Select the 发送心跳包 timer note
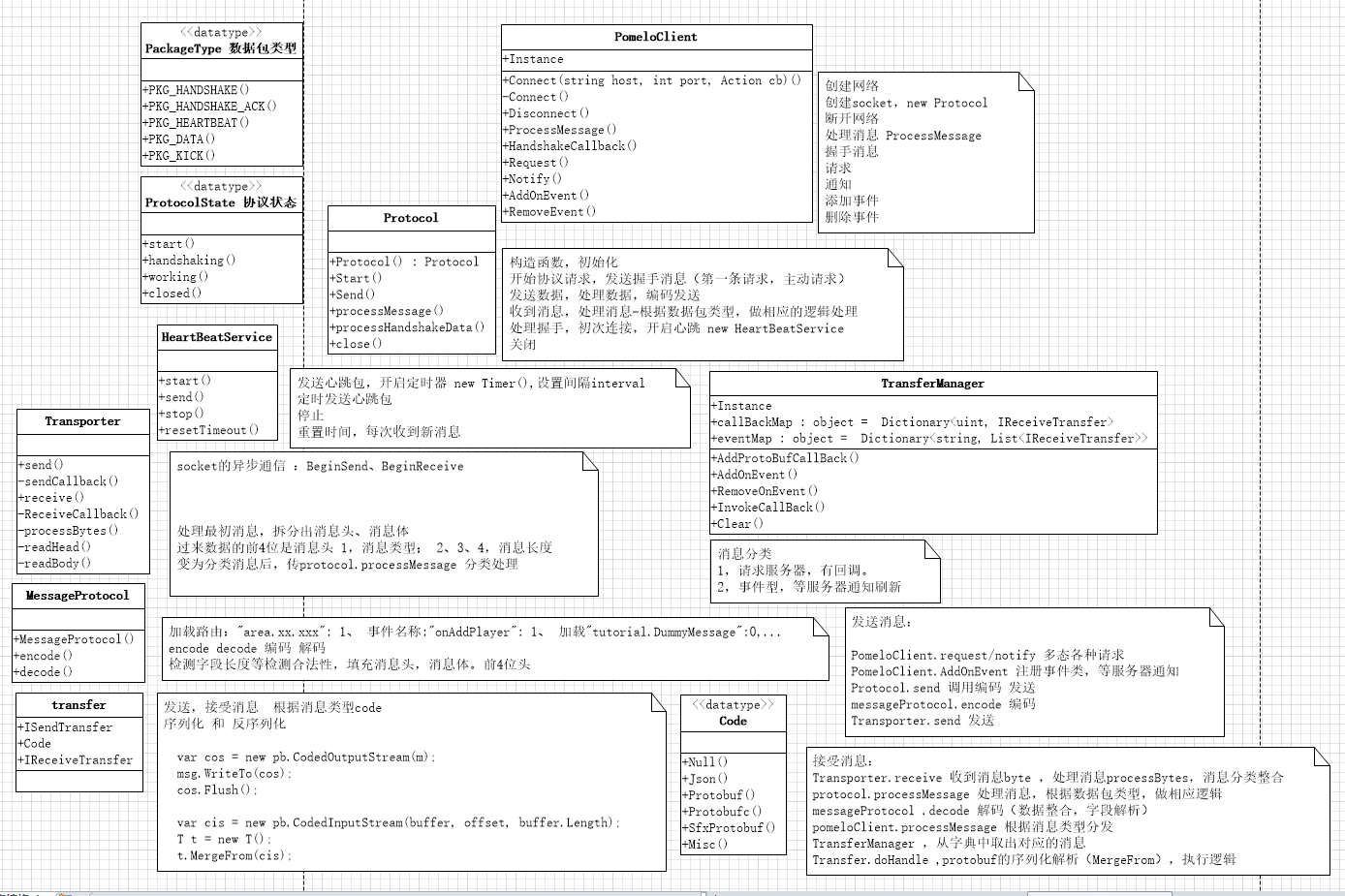 coord(489,408)
